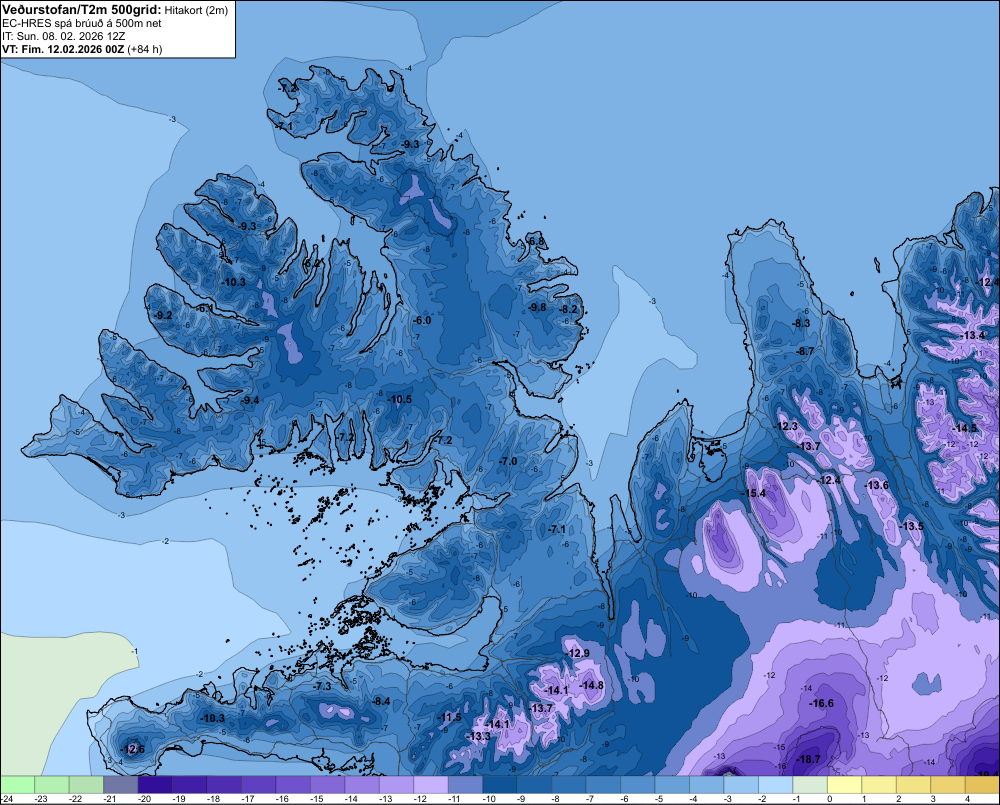This screenshot has width=1000, height=805.
Task: Click the legend swatch between -12 and -11
Action: pyautogui.click(x=430, y=784)
